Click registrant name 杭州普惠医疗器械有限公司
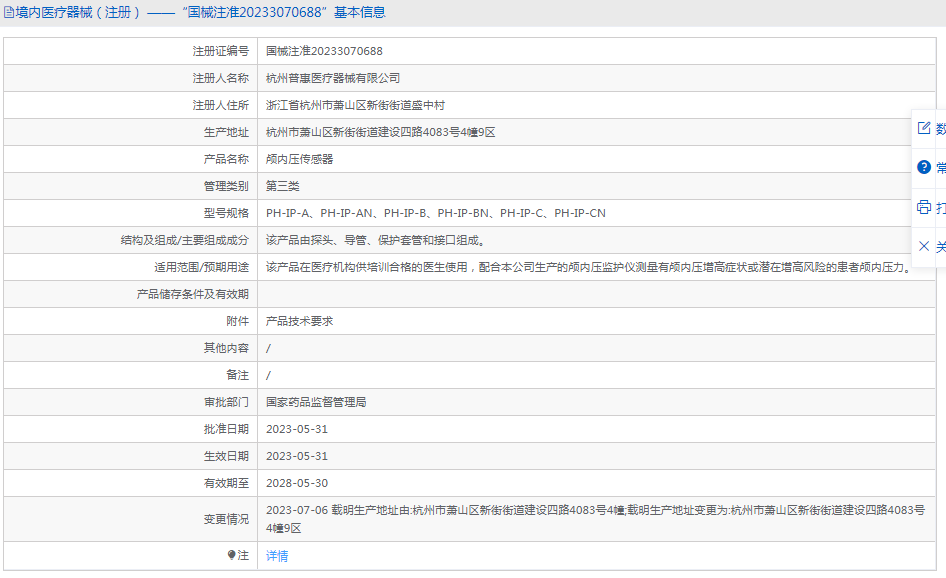The image size is (946, 578). click(333, 78)
